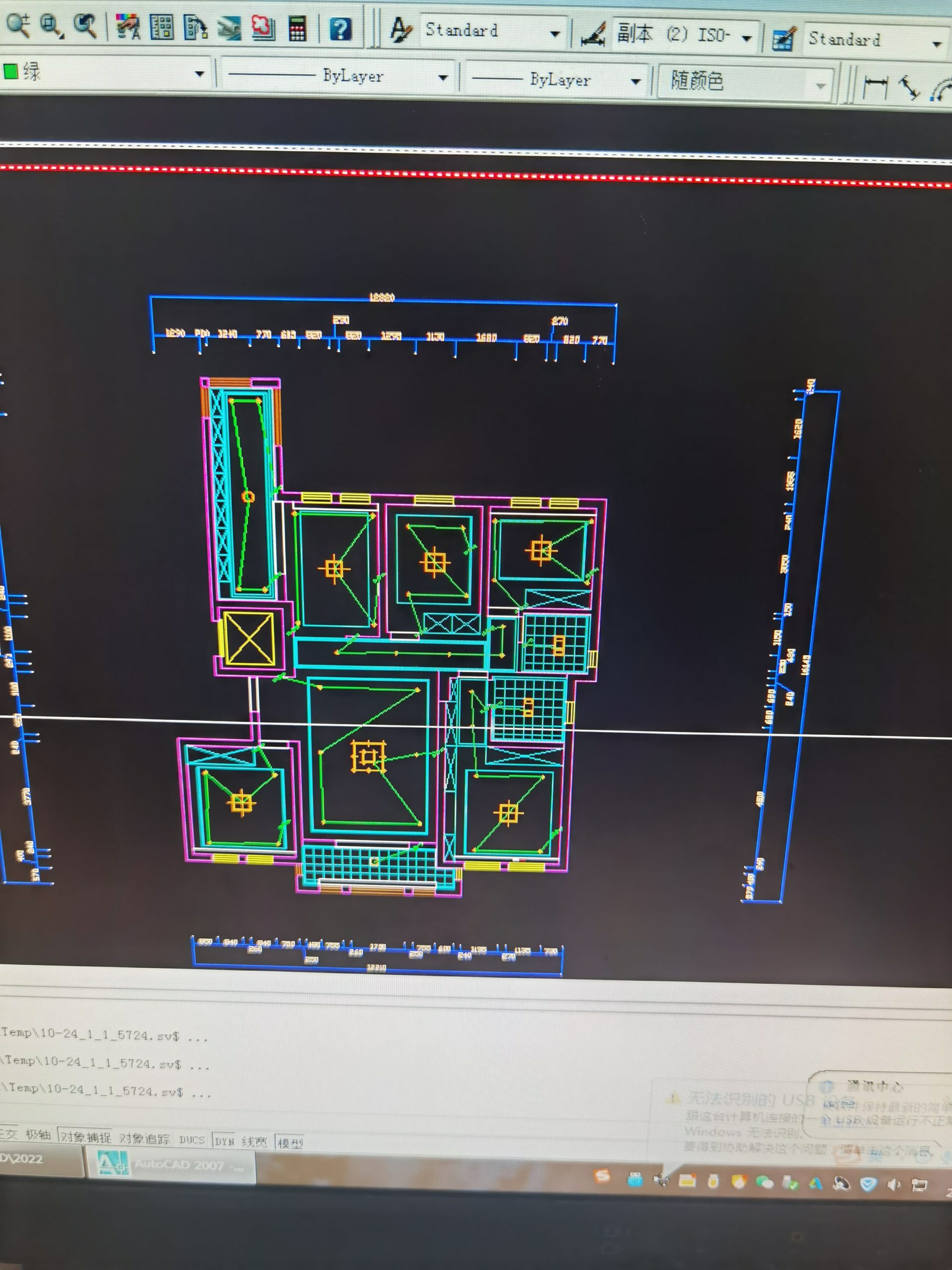Click the 模型 model space button
This screenshot has width=952, height=1270.
[290, 1143]
